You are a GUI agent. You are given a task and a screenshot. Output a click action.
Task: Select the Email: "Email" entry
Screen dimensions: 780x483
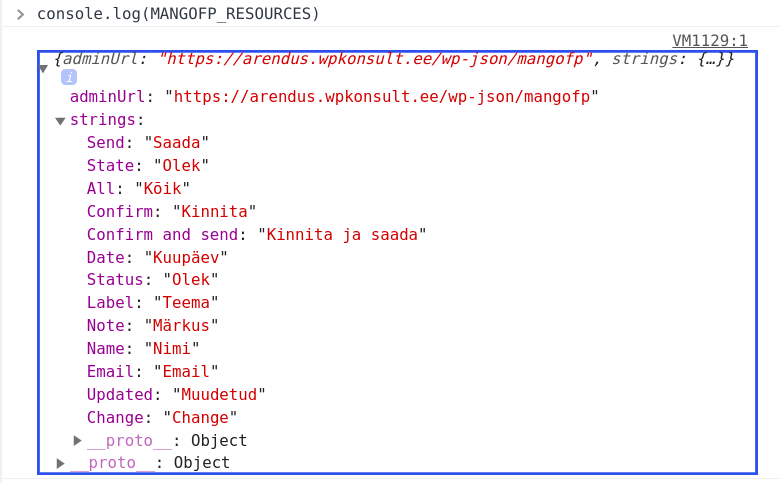coord(152,372)
